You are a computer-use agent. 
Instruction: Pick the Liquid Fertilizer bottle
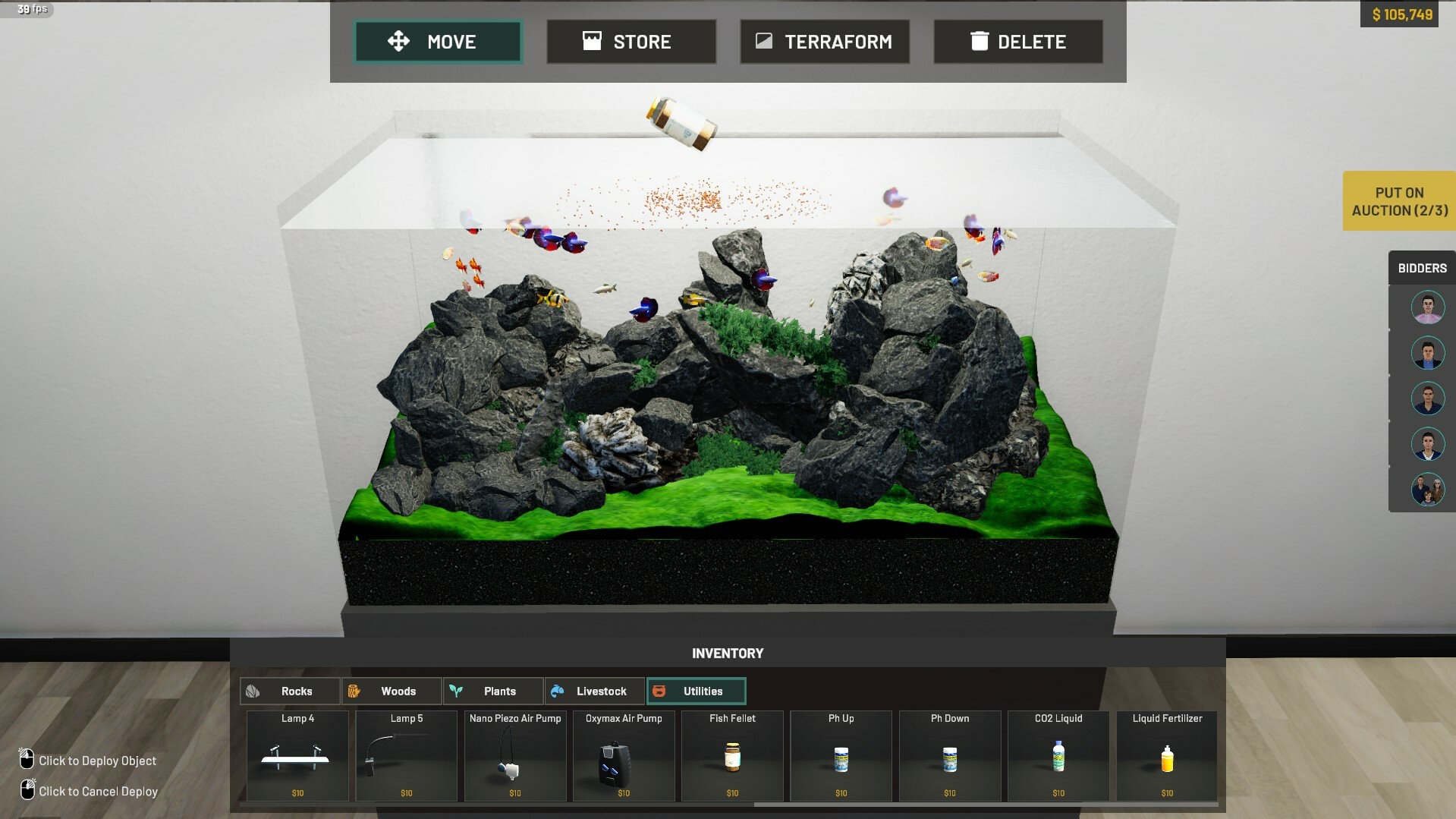click(x=1167, y=755)
